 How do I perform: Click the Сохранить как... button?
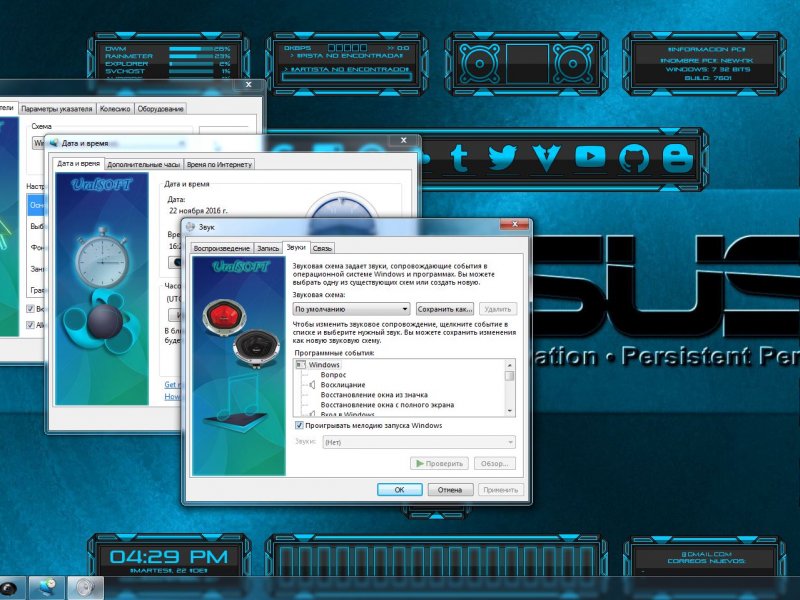[x=445, y=309]
